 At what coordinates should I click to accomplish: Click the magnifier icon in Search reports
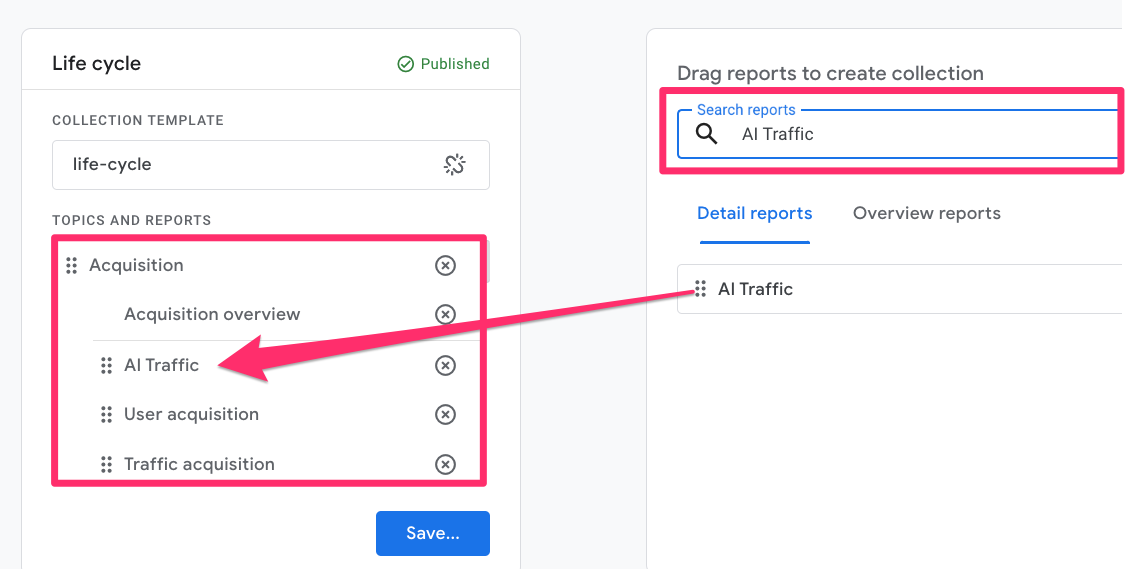coord(706,134)
